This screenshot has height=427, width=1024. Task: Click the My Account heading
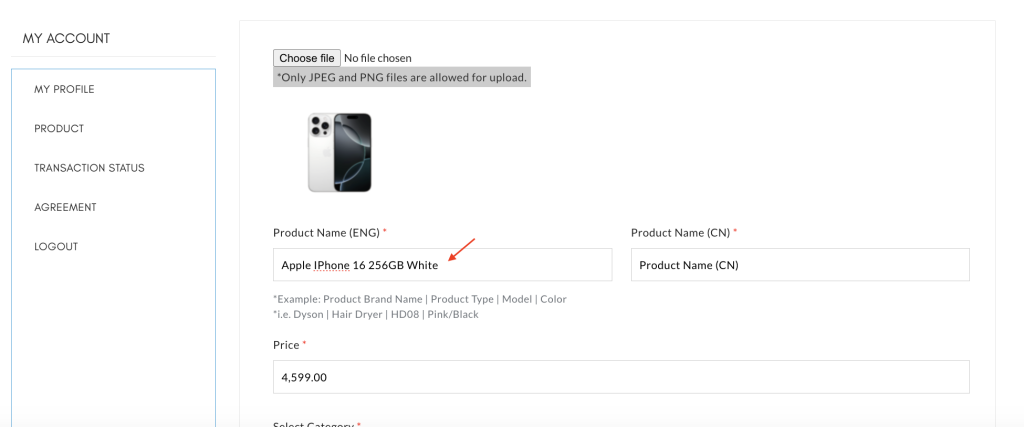point(66,39)
